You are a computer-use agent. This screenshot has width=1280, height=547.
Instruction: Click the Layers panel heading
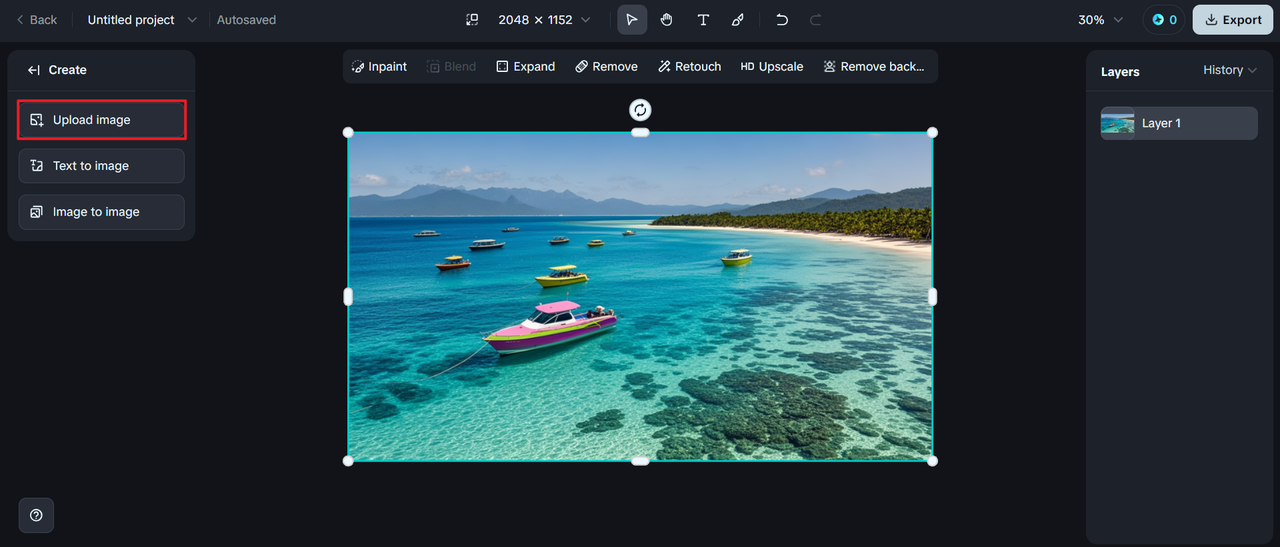[x=1120, y=72]
